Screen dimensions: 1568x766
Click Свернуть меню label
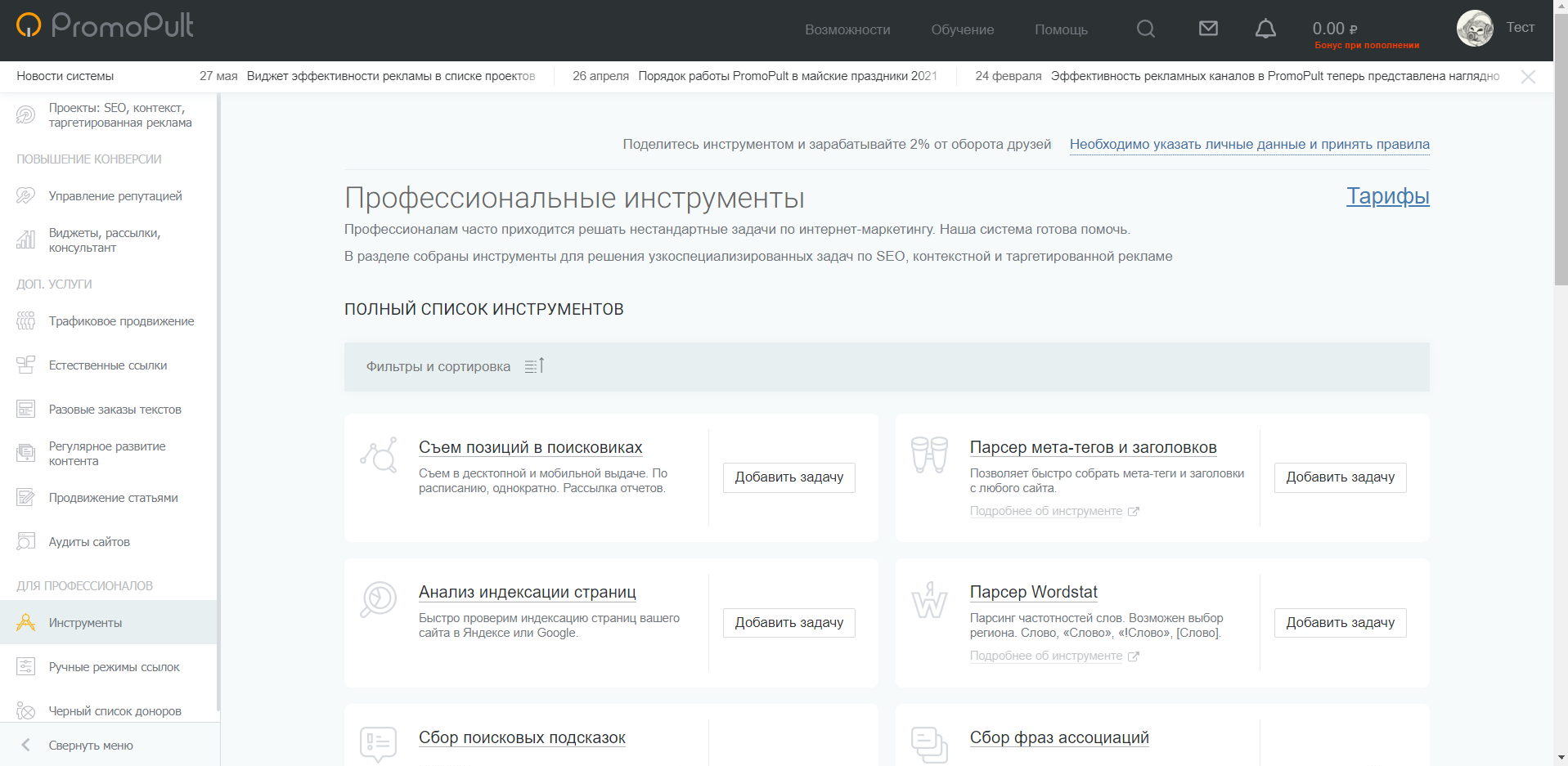coord(91,746)
